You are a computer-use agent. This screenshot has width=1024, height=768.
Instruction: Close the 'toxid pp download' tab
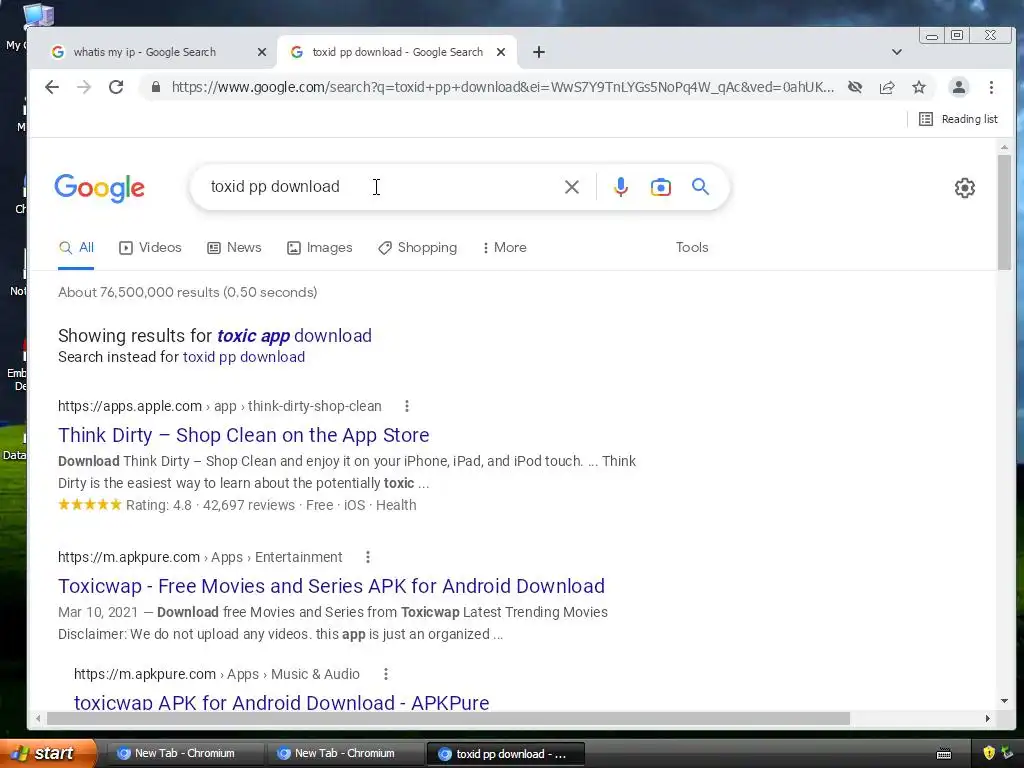coord(501,52)
